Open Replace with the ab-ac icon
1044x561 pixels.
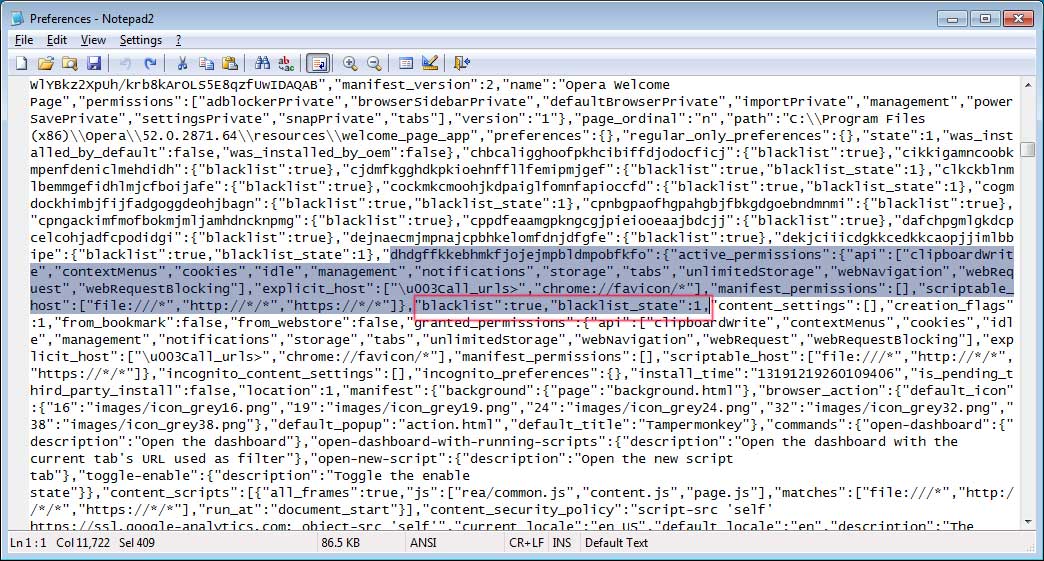pyautogui.click(x=286, y=63)
